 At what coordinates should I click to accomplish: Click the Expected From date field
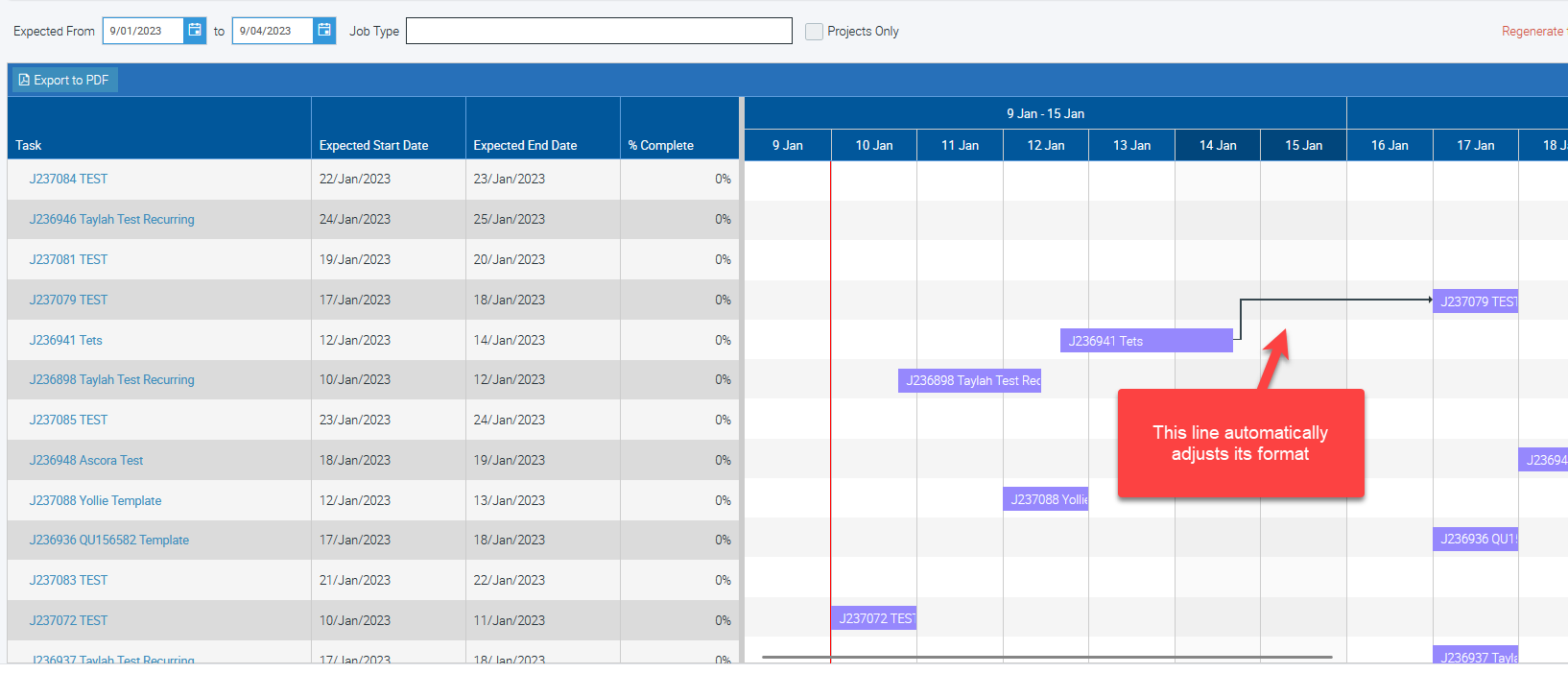[x=143, y=31]
